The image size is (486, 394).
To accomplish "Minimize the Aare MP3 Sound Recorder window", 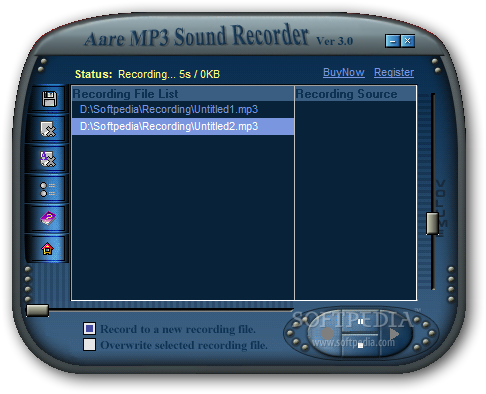I will pos(393,41).
